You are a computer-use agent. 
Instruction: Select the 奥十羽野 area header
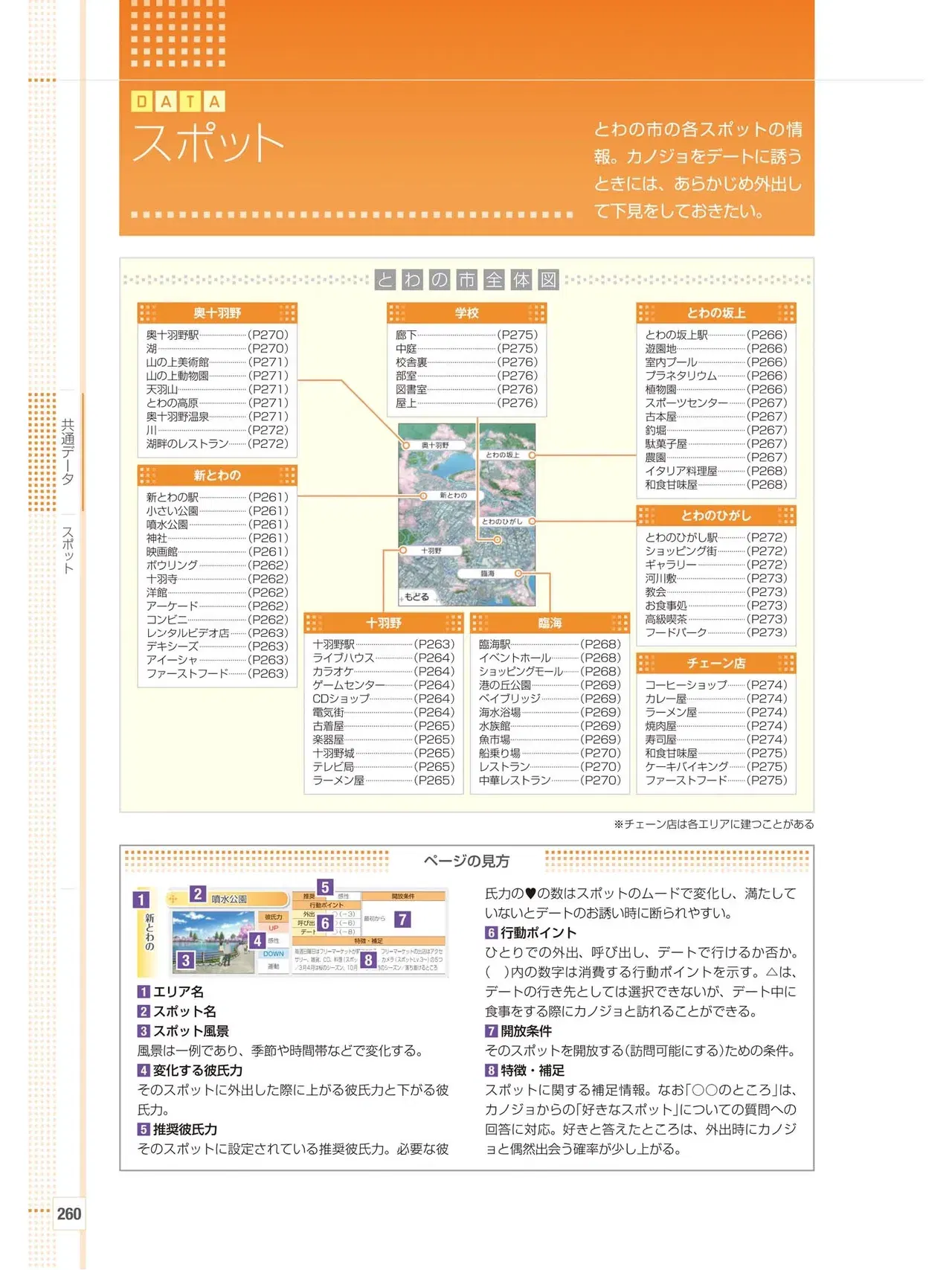(217, 313)
